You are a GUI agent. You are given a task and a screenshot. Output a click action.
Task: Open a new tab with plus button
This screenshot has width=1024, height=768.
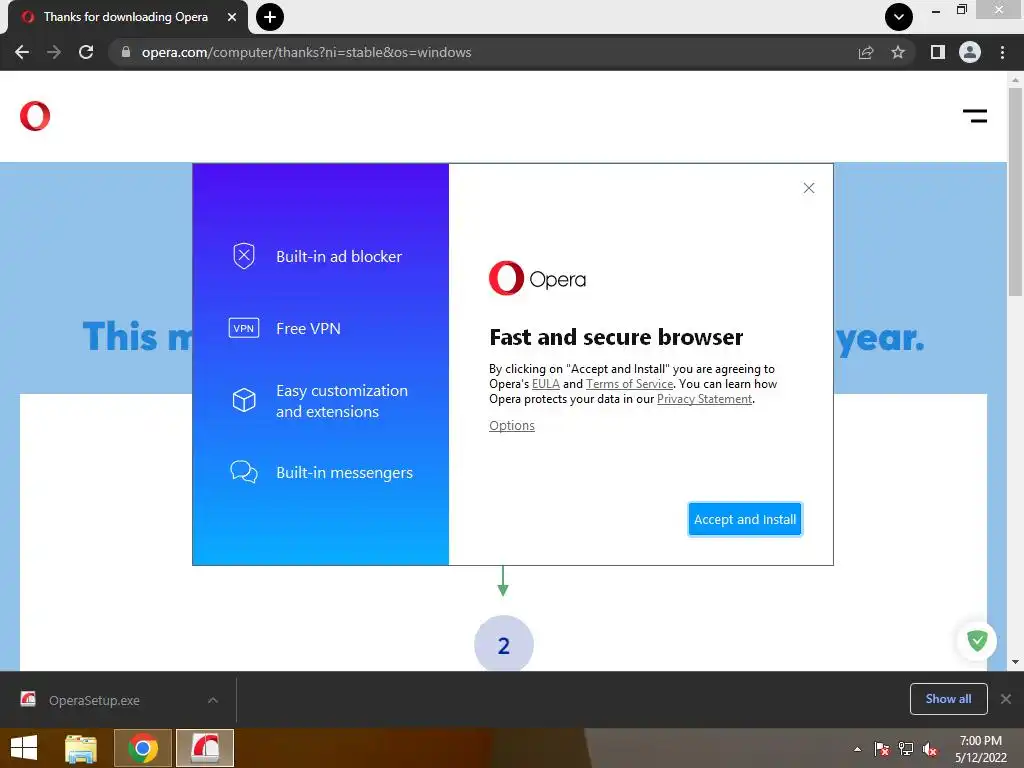coord(270,17)
